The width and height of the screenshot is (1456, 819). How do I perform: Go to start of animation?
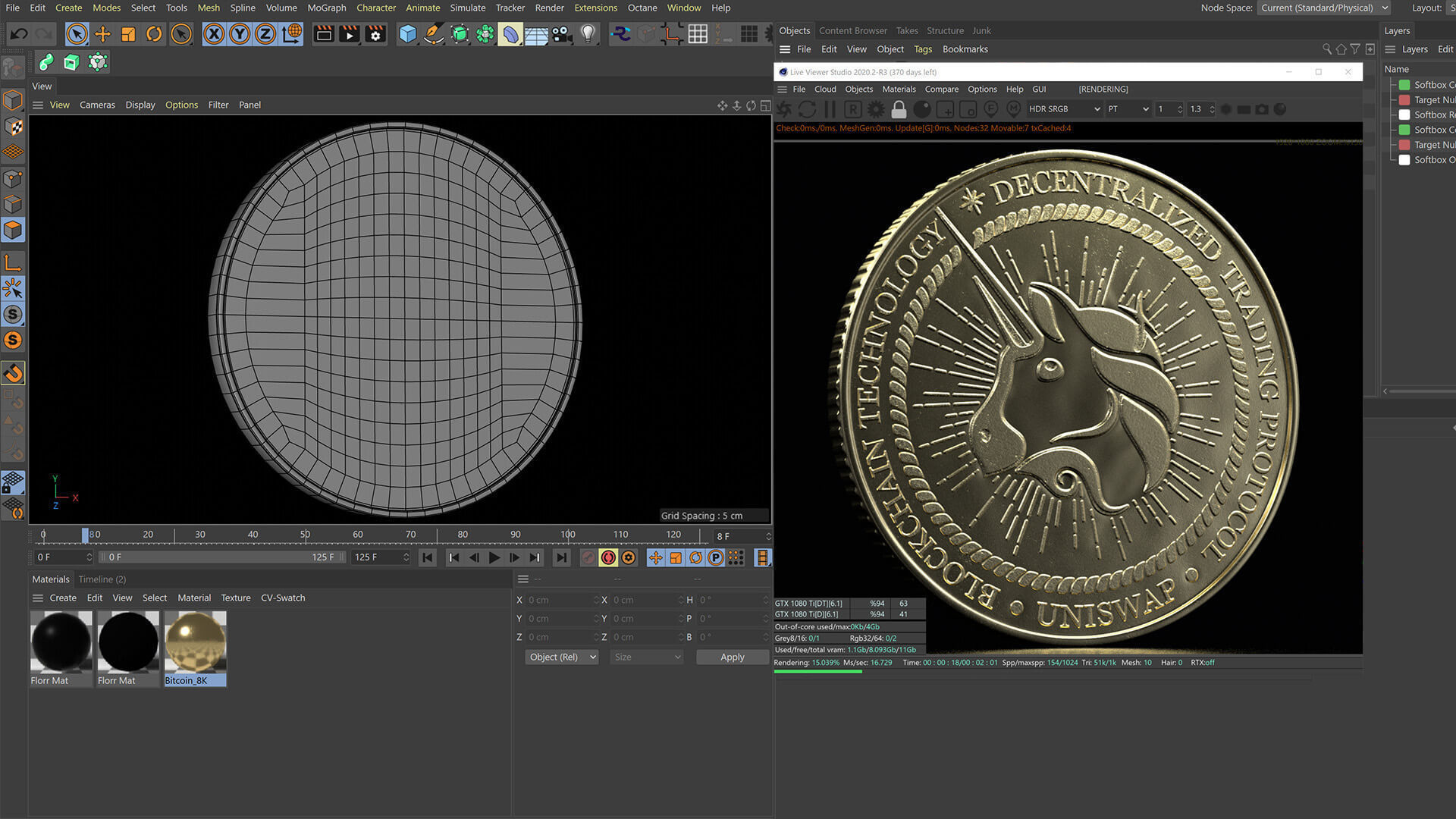428,558
